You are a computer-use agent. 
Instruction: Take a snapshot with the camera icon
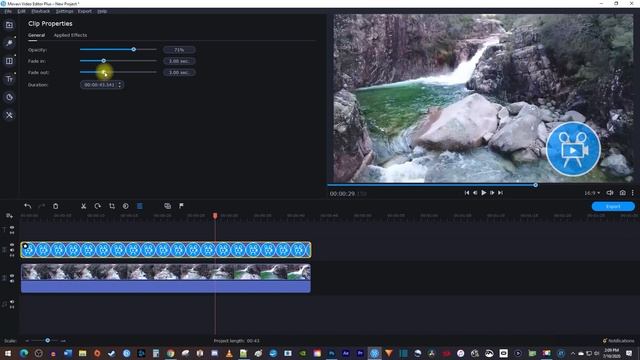click(x=622, y=193)
